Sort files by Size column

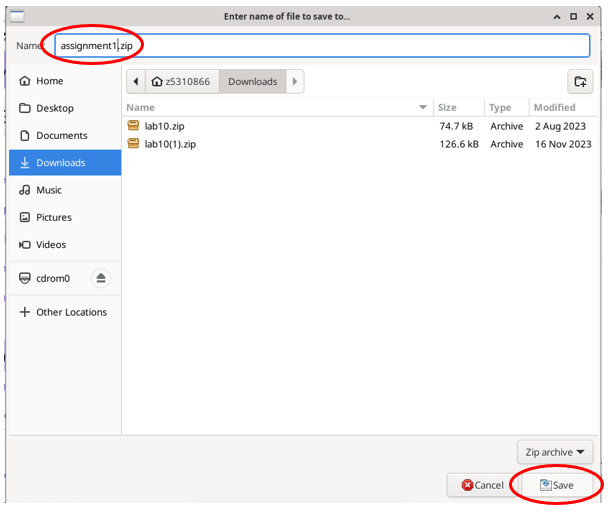(458, 107)
